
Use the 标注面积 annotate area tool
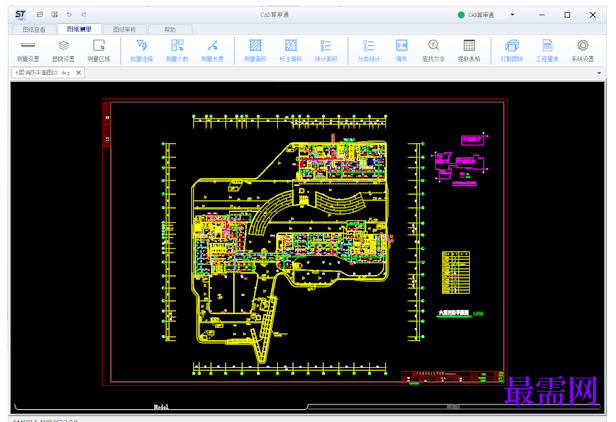pyautogui.click(x=291, y=51)
